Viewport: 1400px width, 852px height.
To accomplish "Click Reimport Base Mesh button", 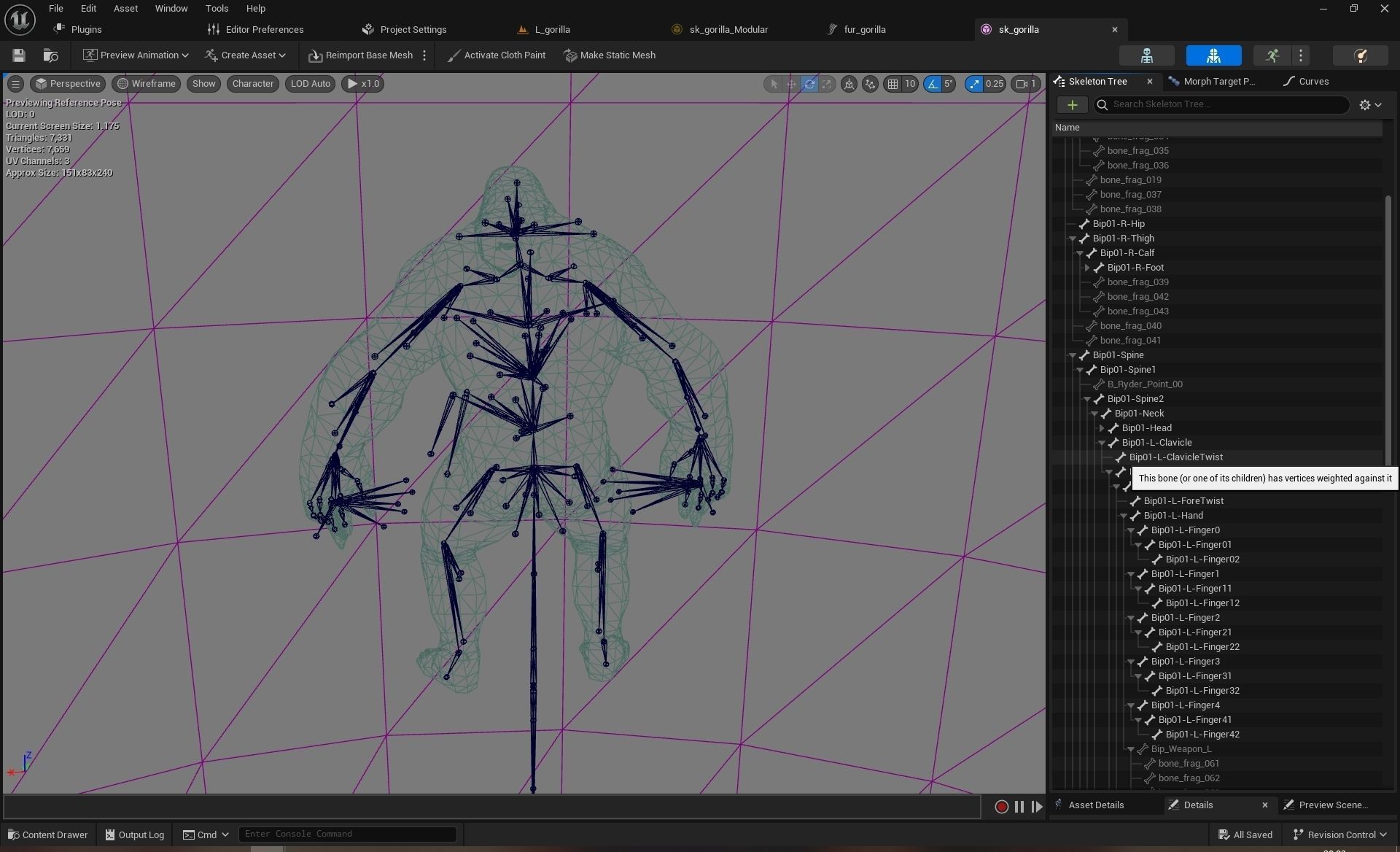I will point(360,55).
